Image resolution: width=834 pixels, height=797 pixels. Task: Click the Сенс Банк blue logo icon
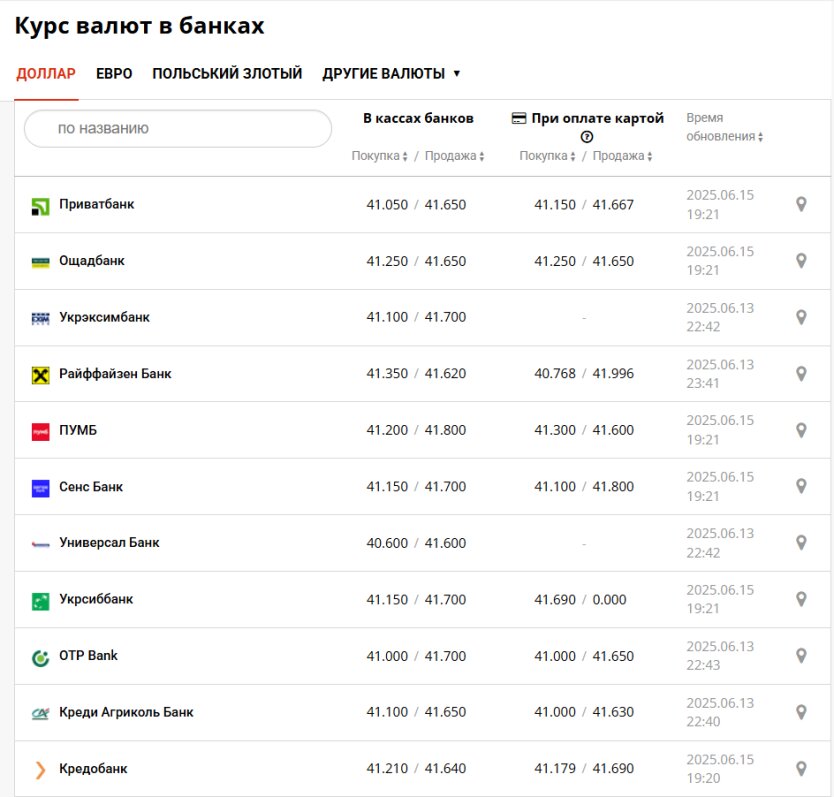pyautogui.click(x=40, y=488)
